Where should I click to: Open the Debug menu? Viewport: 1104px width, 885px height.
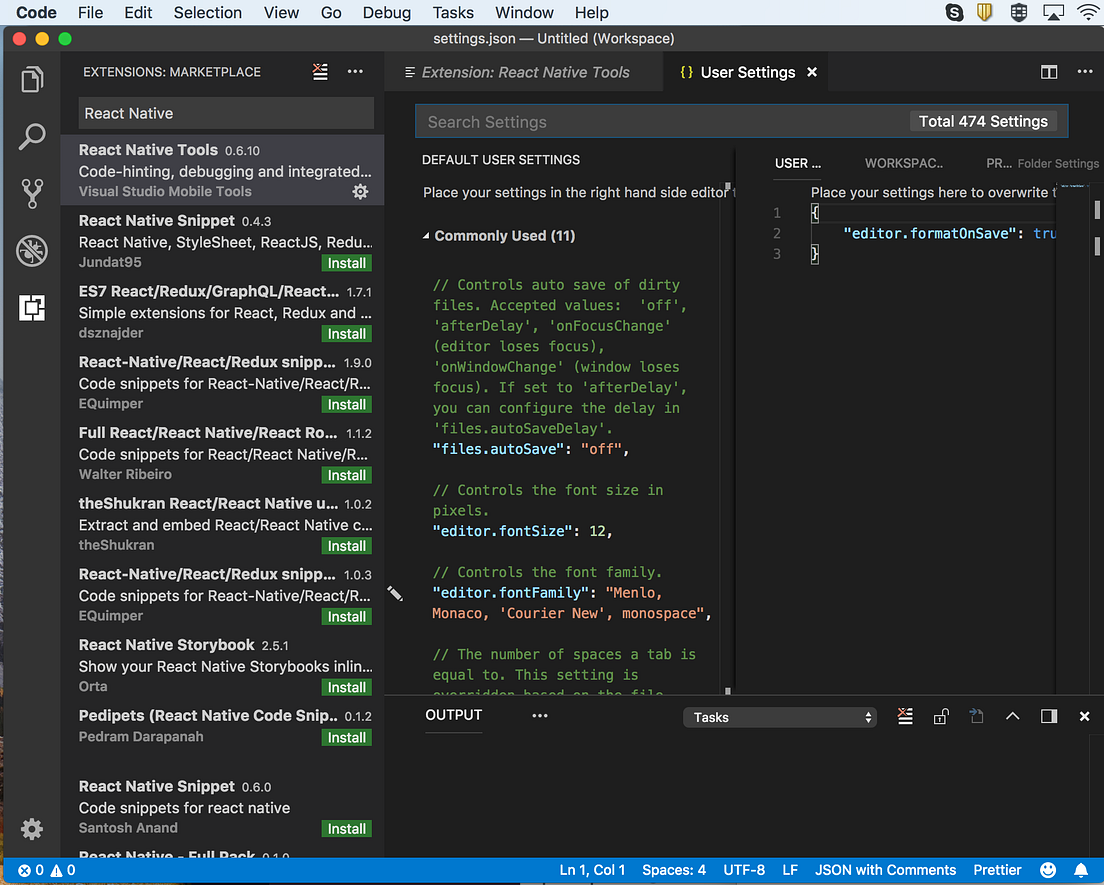click(x=386, y=13)
